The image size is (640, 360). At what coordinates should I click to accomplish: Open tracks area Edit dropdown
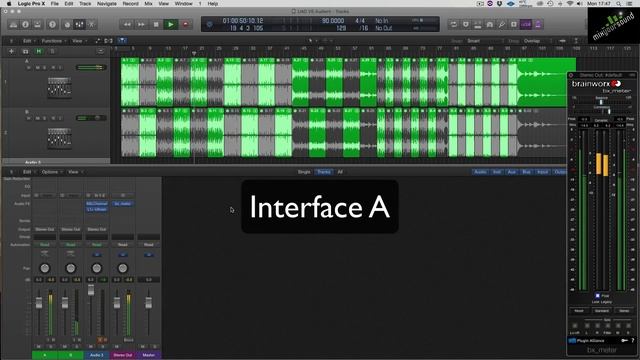[x=28, y=41]
